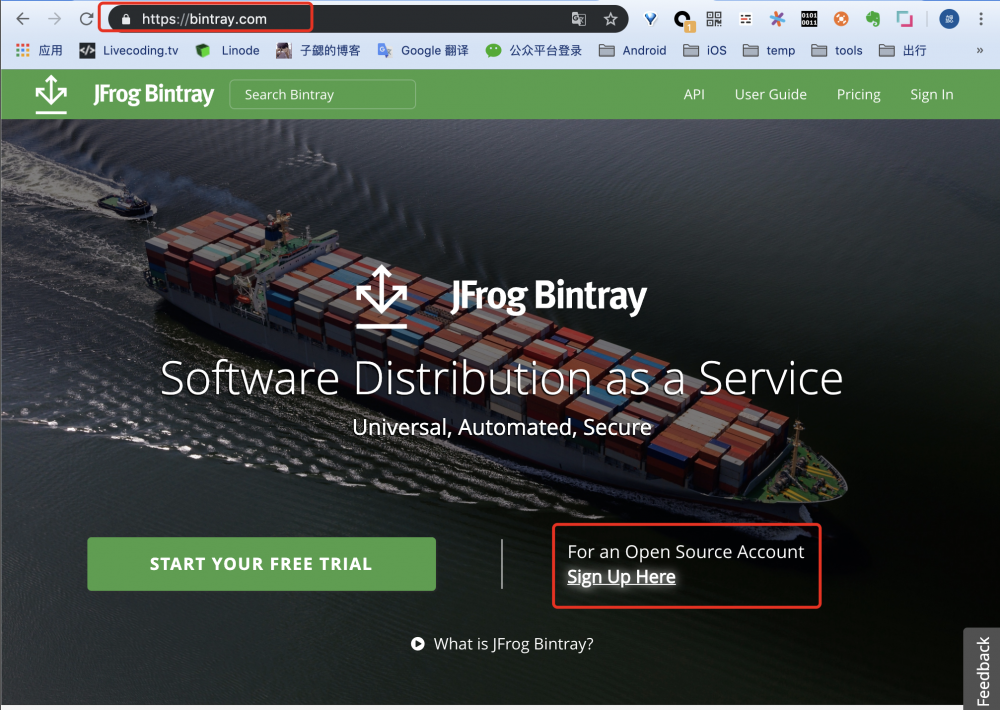Reload the page with the refresh icon
The image size is (1000, 710).
(x=86, y=19)
